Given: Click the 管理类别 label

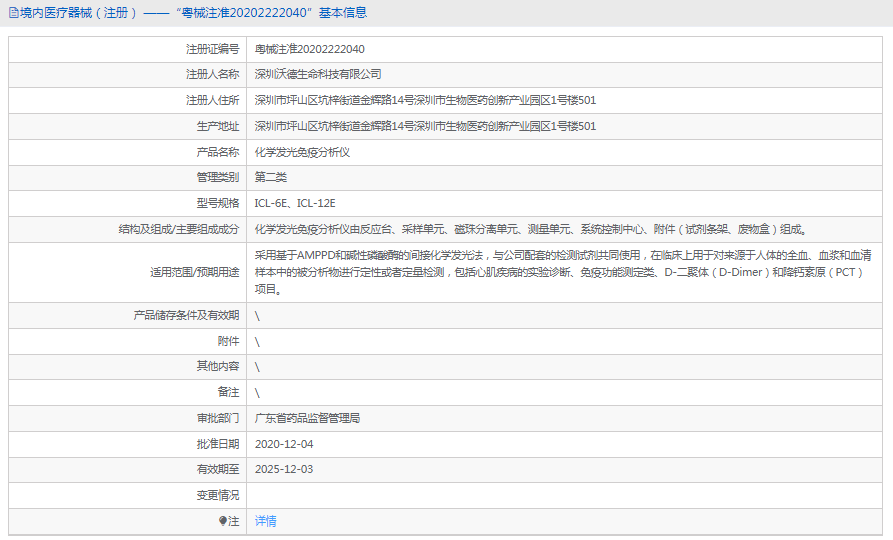Looking at the screenshot, I should (x=218, y=177).
